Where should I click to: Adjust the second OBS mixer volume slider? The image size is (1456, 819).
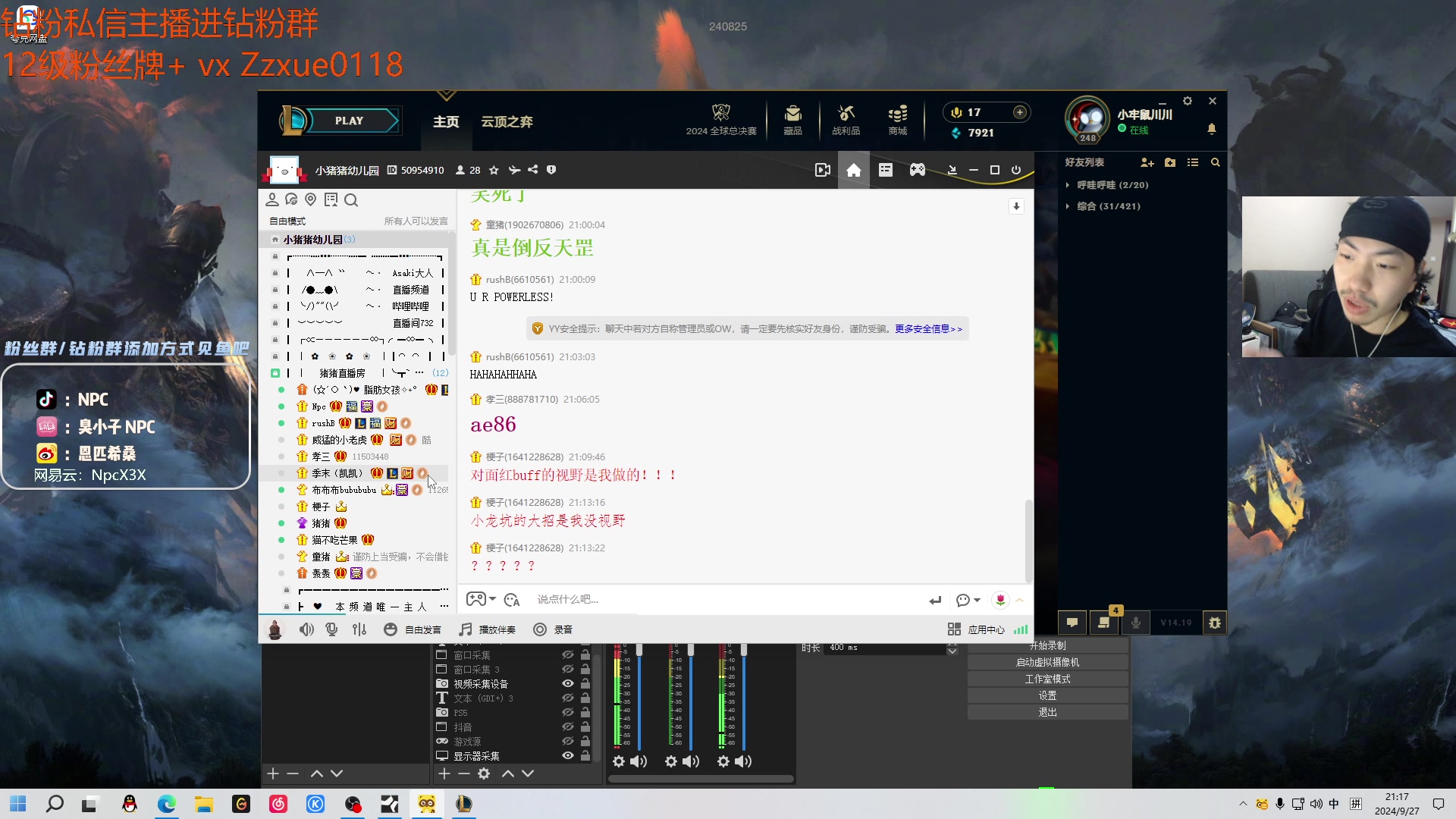[691, 650]
